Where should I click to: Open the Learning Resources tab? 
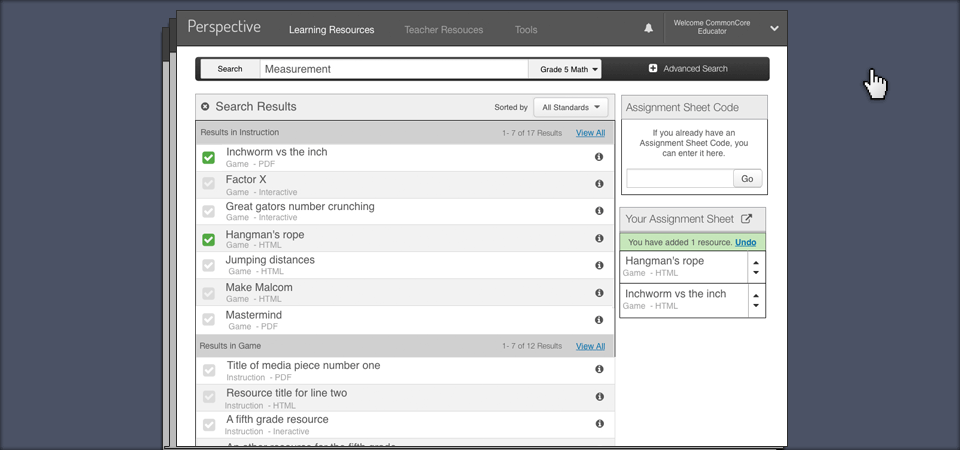click(331, 29)
